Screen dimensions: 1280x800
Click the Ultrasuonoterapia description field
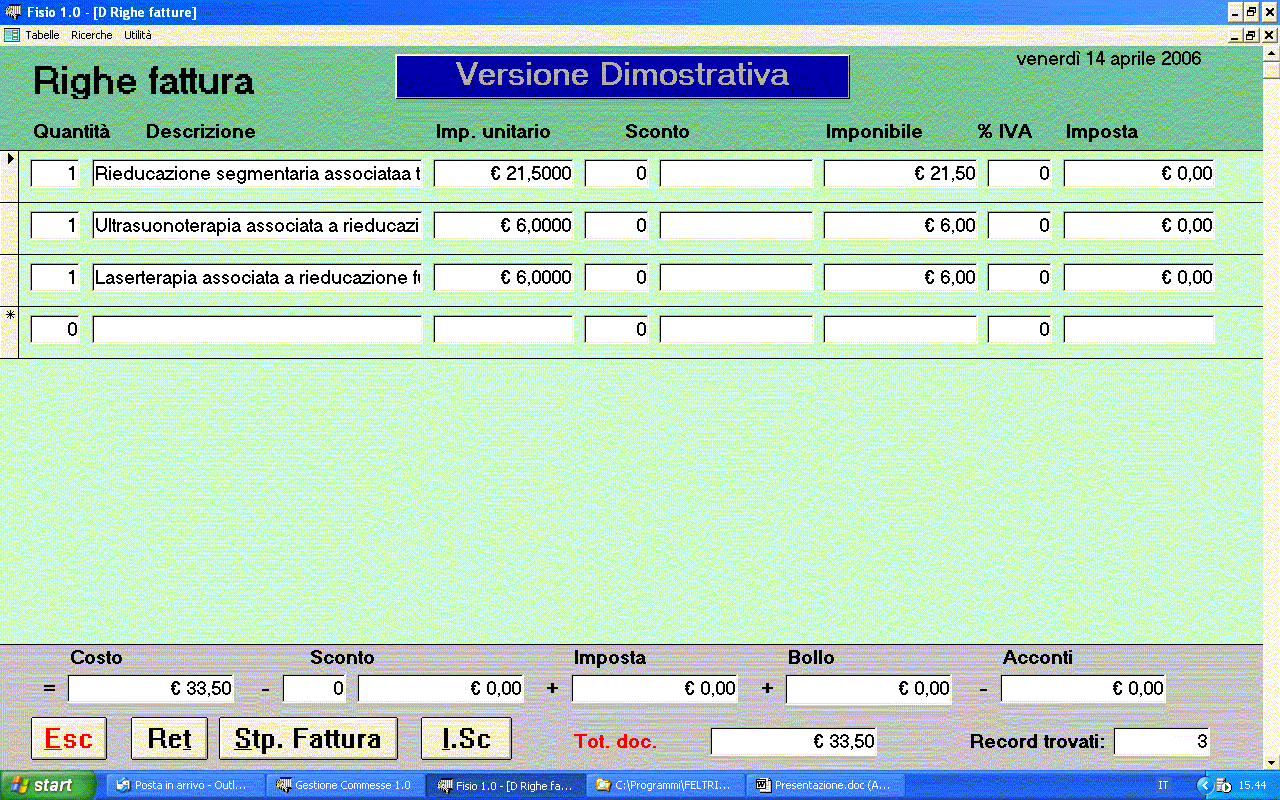[x=257, y=226]
